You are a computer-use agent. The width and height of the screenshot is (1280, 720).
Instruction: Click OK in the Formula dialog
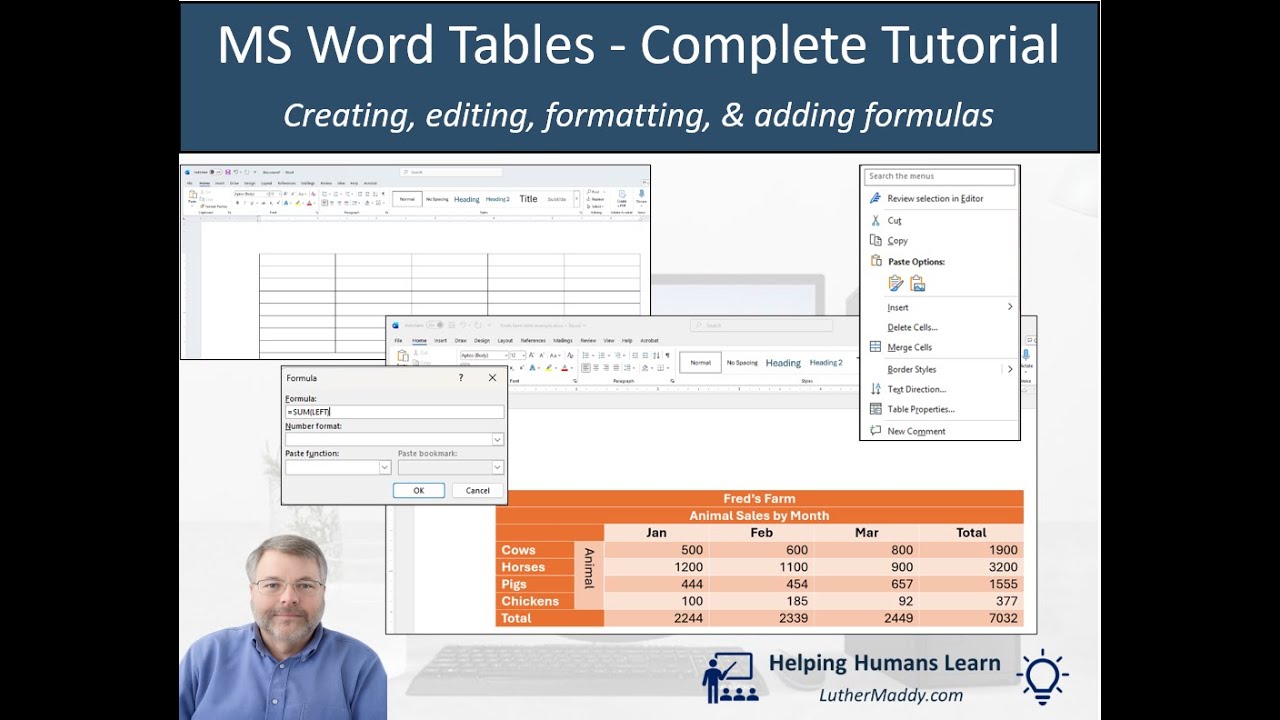click(418, 490)
